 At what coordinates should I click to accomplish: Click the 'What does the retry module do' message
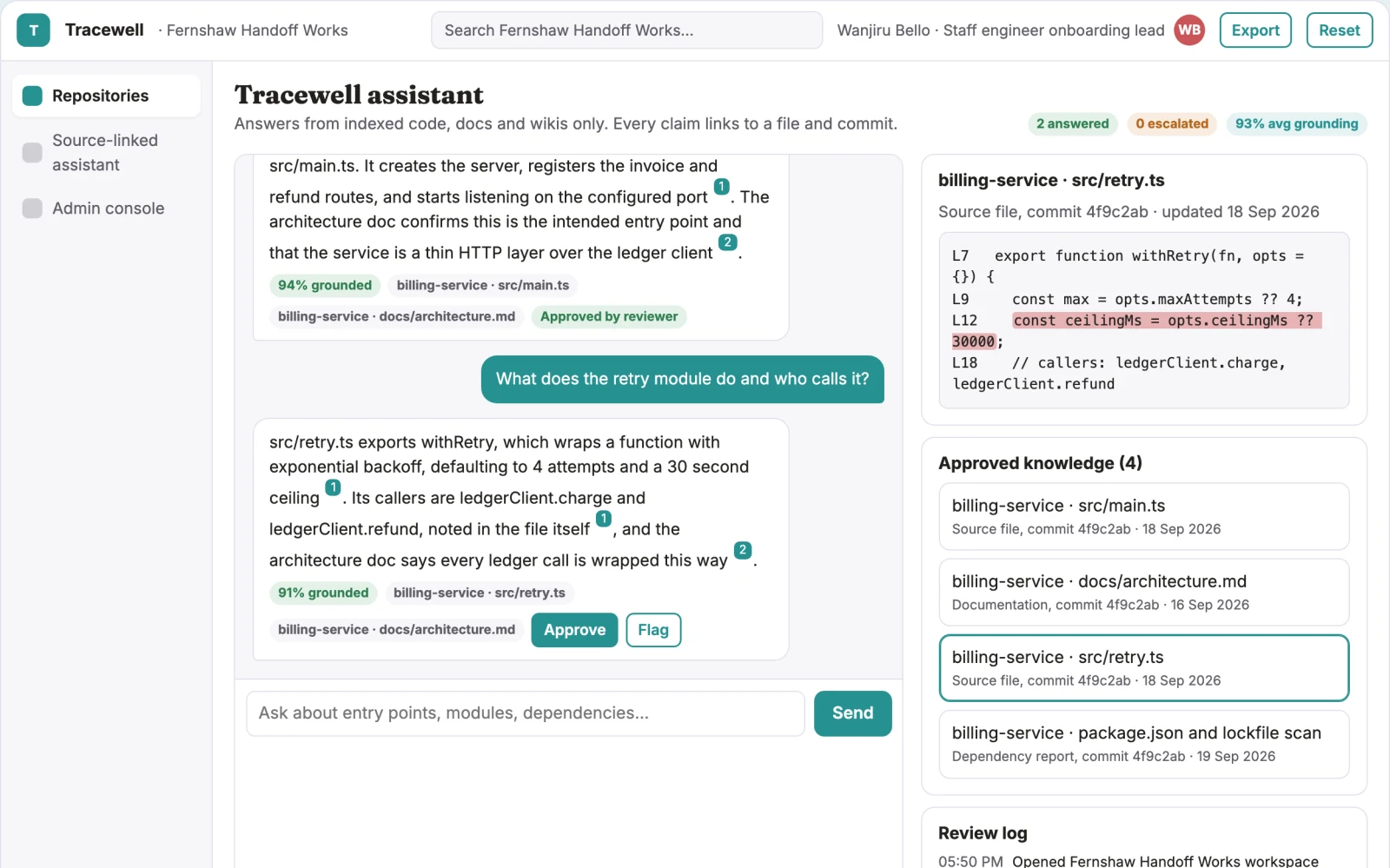682,379
